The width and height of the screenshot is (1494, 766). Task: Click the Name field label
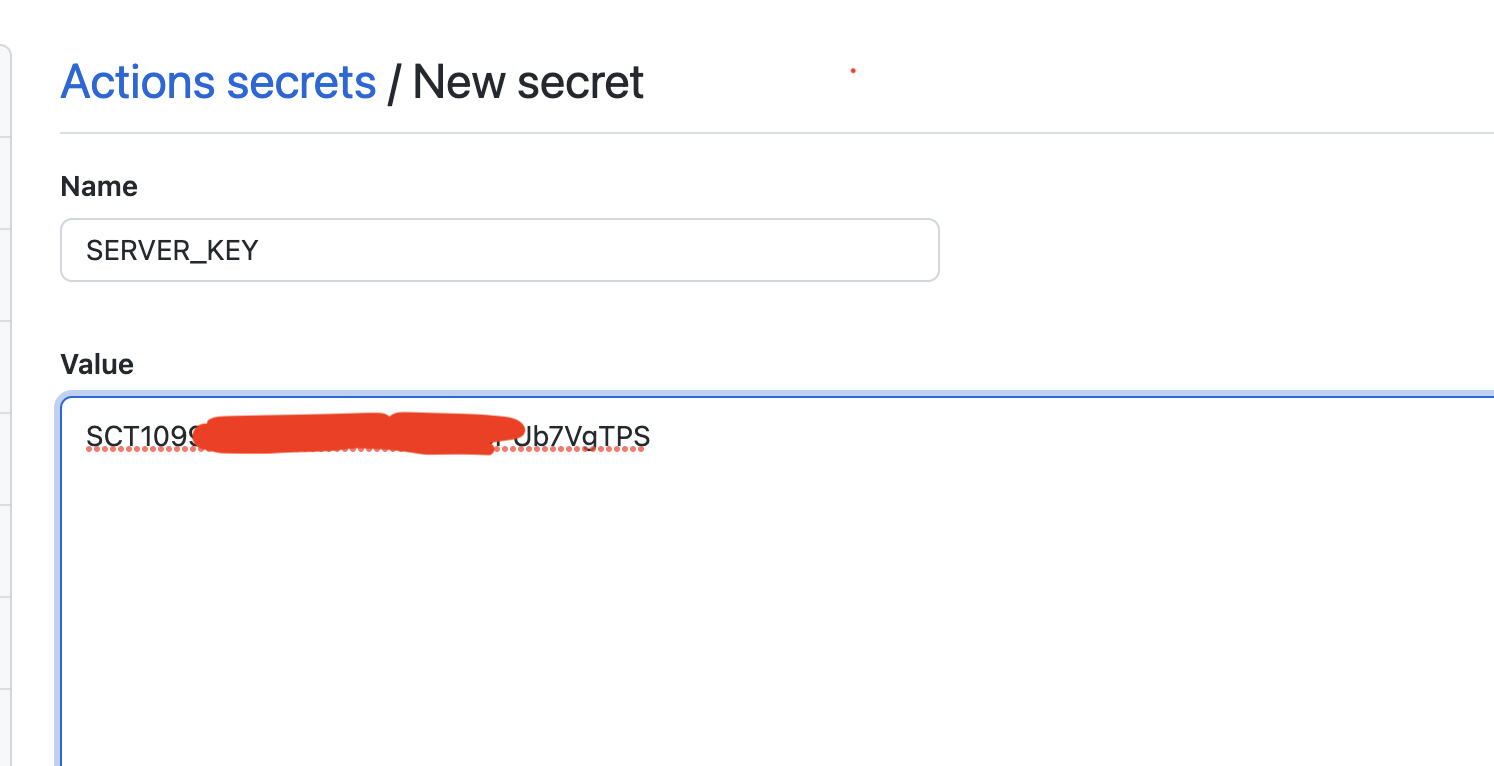pos(99,186)
